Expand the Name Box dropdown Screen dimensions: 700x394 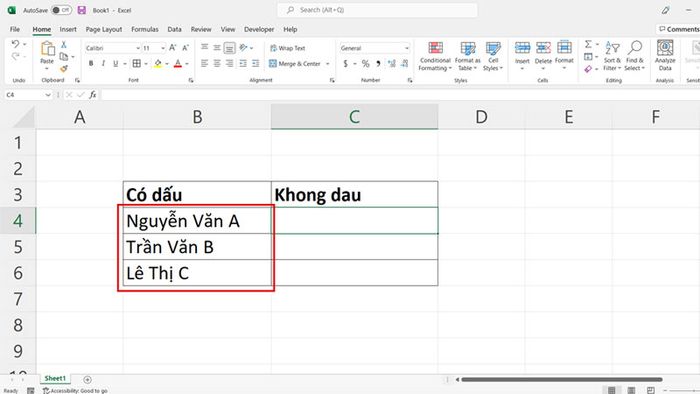click(x=48, y=95)
